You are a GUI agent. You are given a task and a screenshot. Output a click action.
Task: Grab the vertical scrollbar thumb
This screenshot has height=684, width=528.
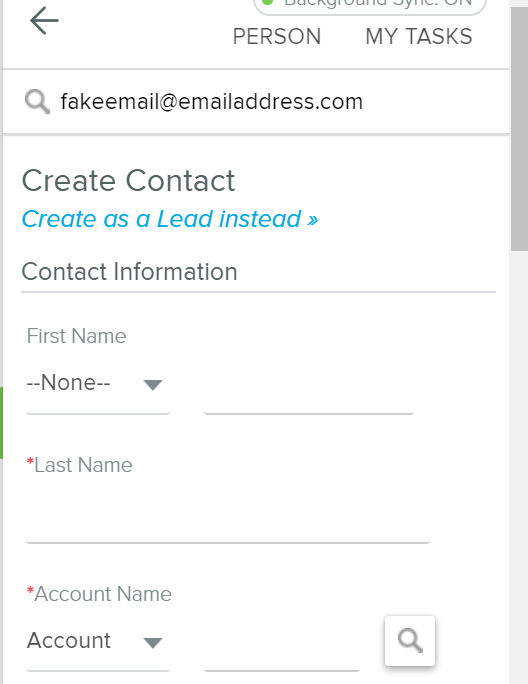tap(519, 129)
